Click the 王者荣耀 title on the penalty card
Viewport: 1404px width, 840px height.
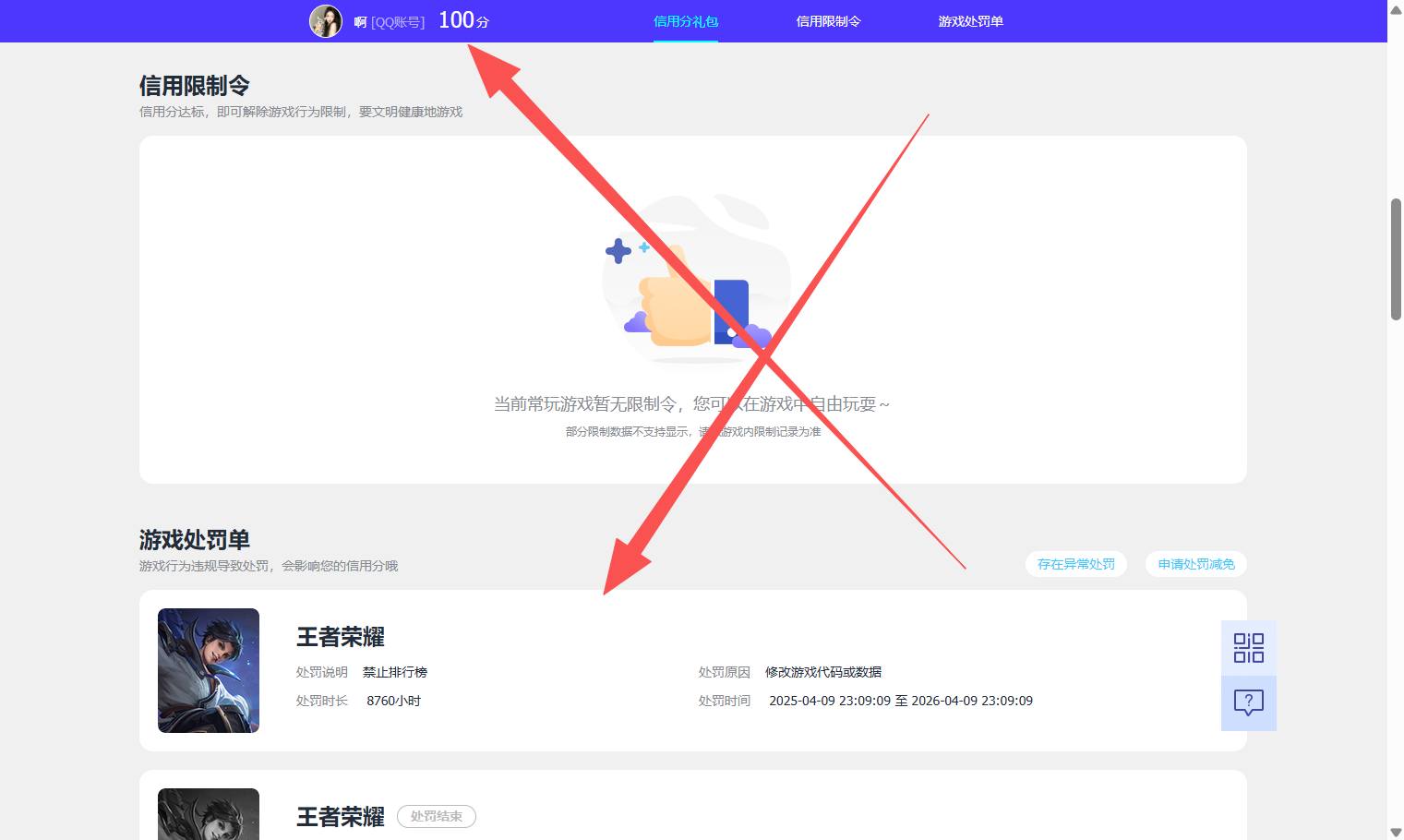(x=341, y=637)
